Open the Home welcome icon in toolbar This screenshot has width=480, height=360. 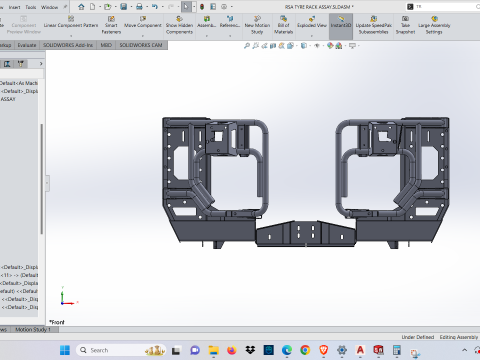[x=81, y=7]
